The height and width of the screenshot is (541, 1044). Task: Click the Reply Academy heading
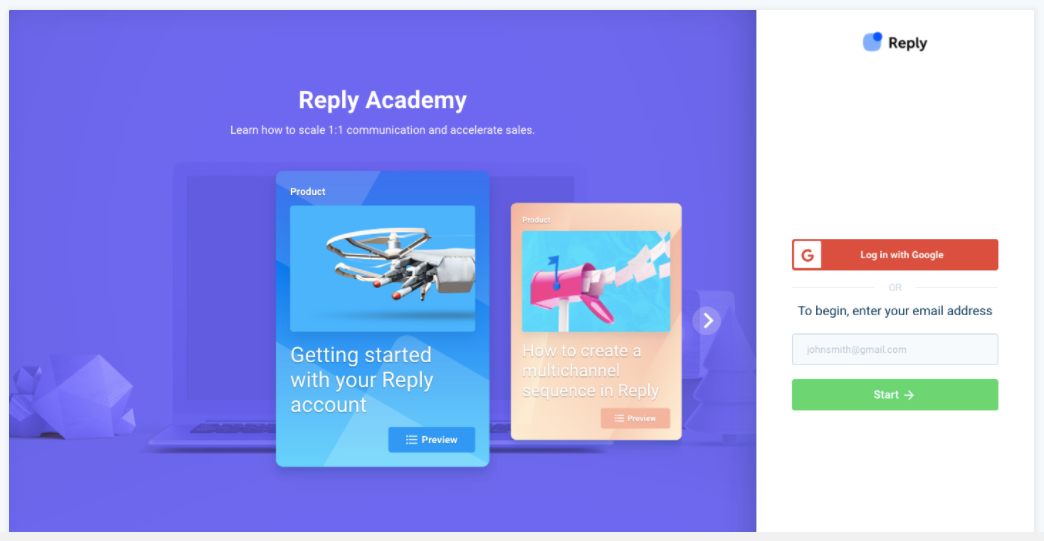tap(382, 100)
